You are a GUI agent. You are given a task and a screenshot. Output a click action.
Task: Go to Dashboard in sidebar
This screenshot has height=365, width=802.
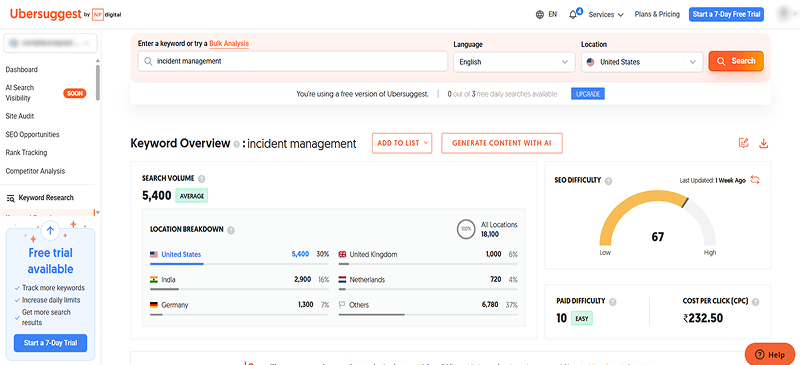[x=21, y=70]
